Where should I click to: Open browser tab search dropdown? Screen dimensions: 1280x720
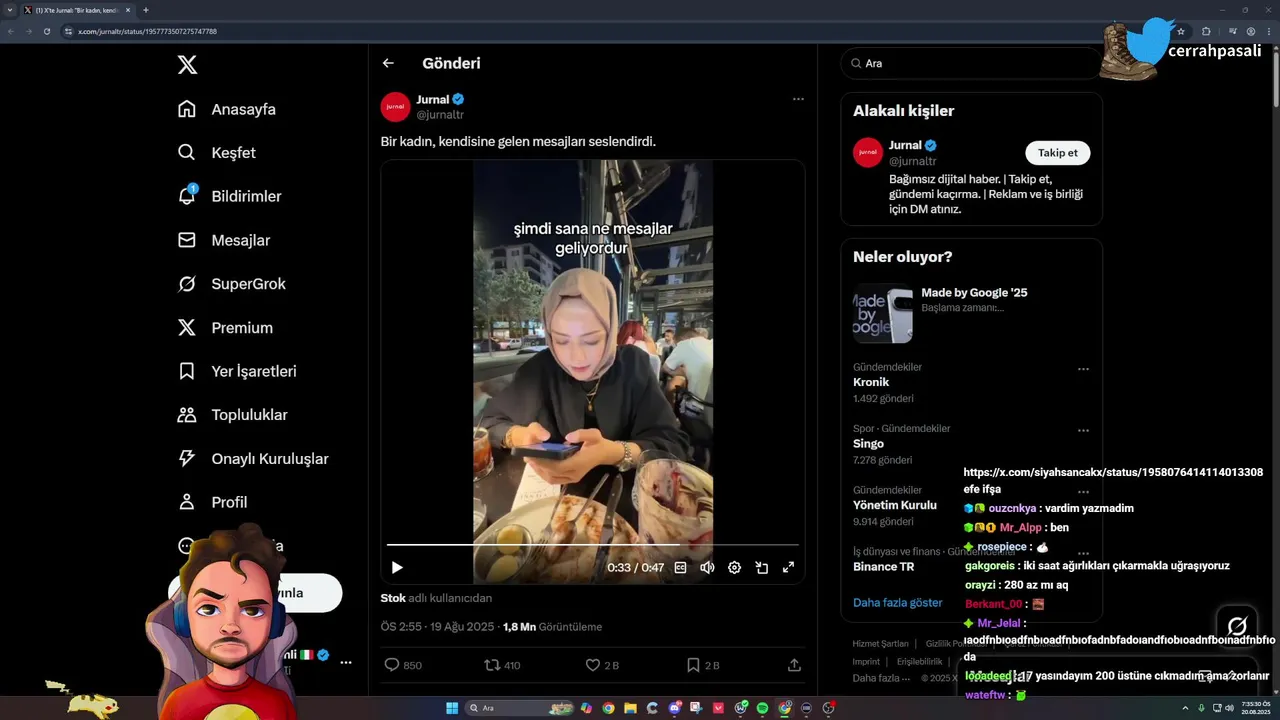point(10,10)
